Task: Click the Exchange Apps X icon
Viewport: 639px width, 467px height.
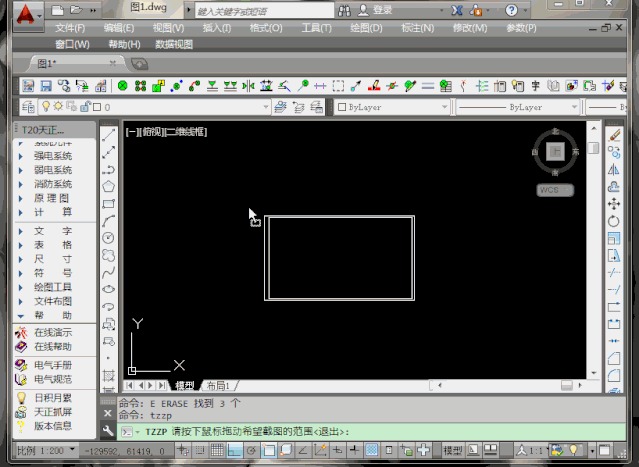Action: 457,10
